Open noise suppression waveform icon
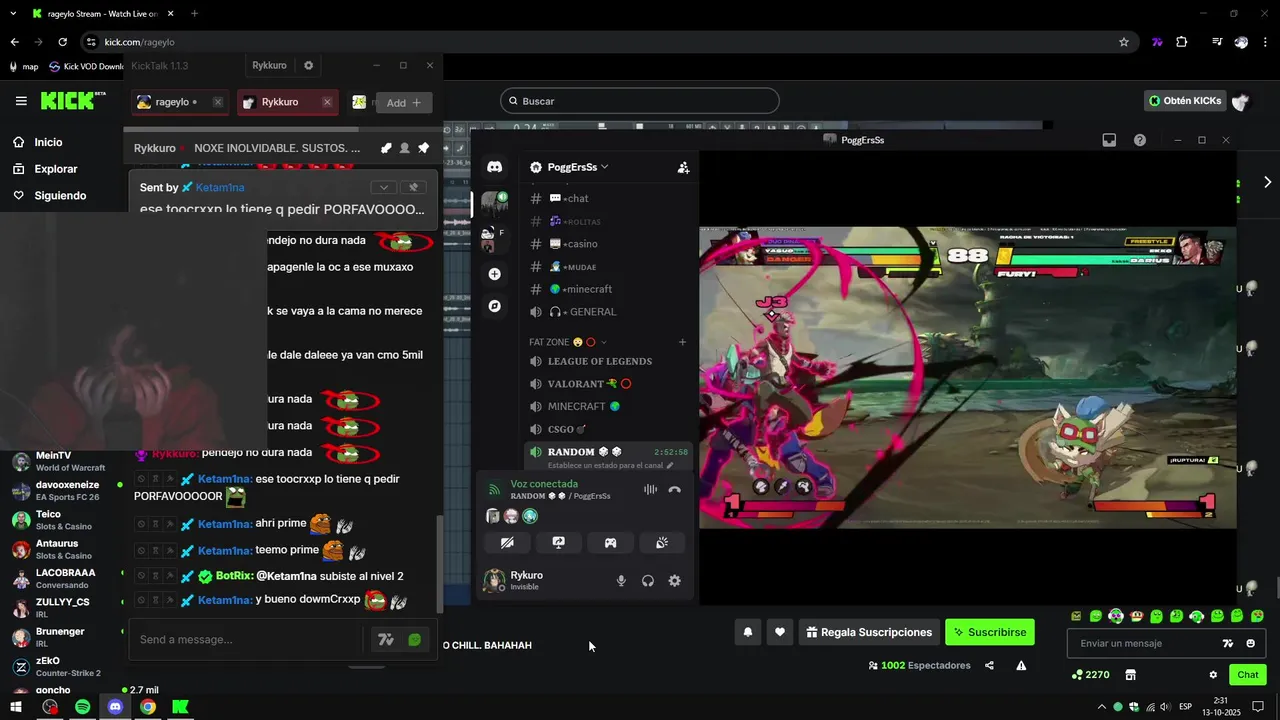 point(650,490)
